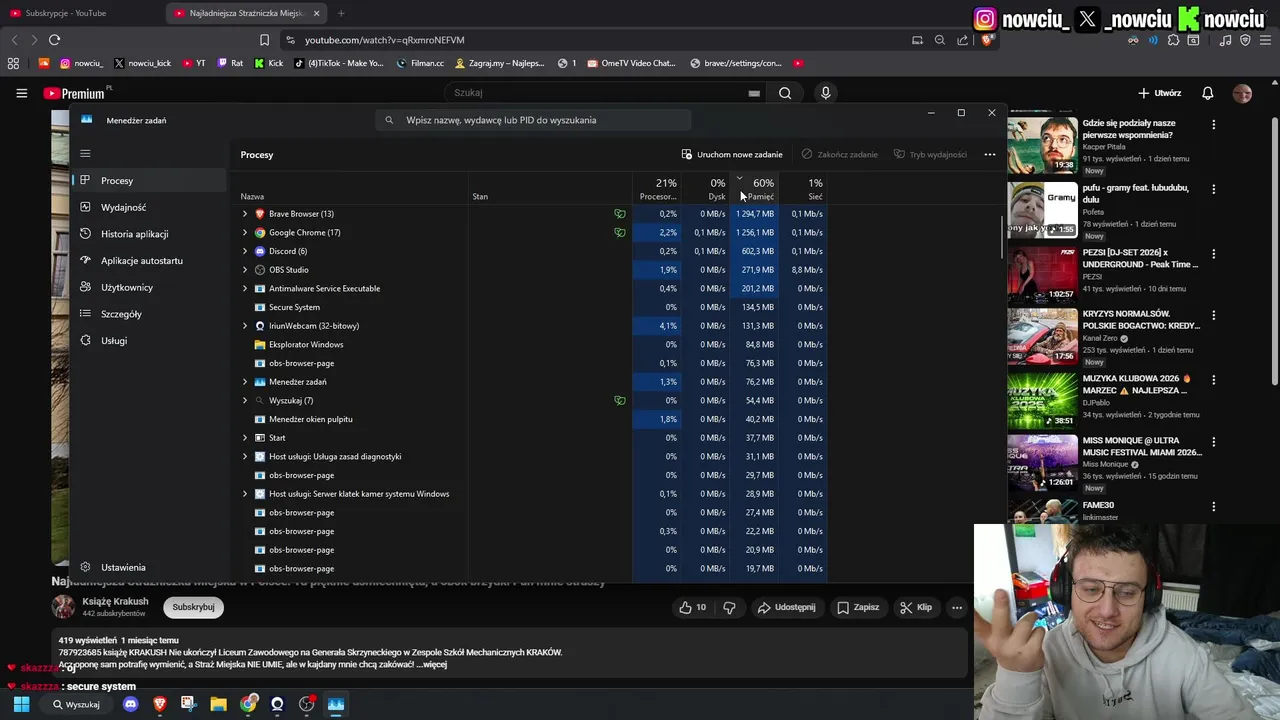
Task: Sort processes by Pamięć column header
Action: tap(755, 188)
